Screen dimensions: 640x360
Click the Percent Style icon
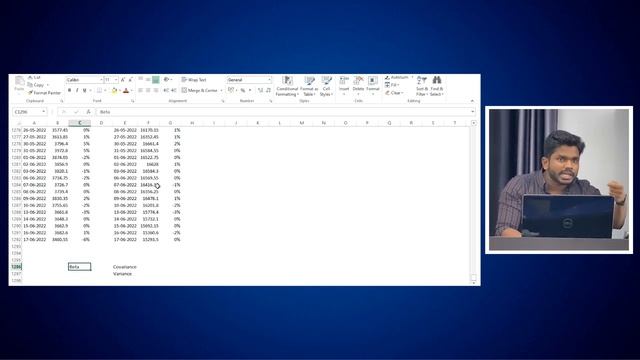coord(243,90)
